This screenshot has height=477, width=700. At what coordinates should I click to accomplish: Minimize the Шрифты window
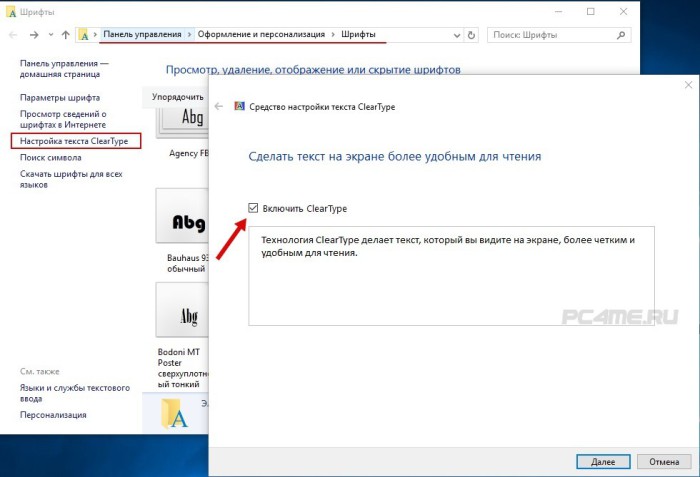point(558,12)
